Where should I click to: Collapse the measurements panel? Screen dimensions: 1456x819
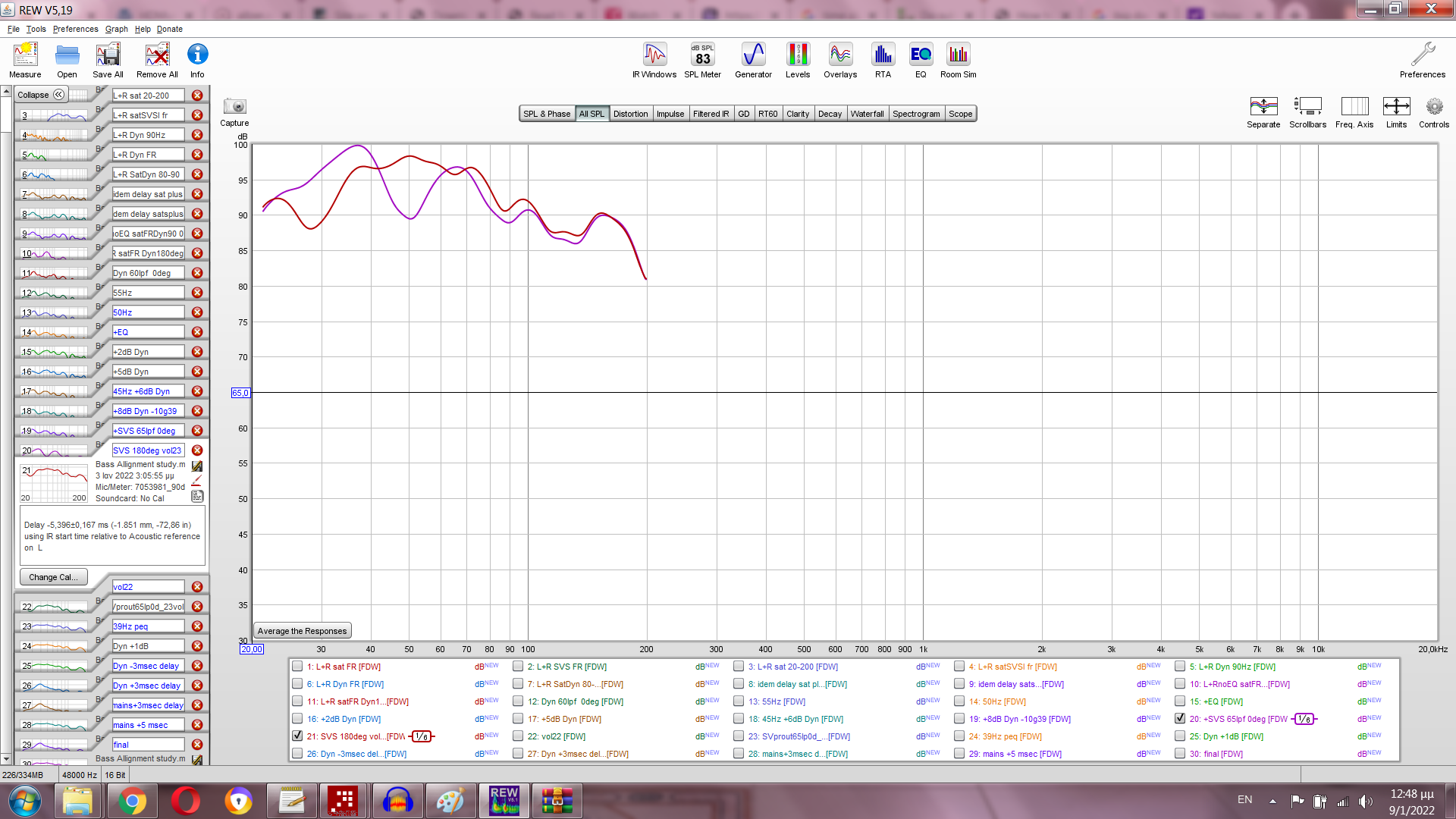pyautogui.click(x=42, y=95)
